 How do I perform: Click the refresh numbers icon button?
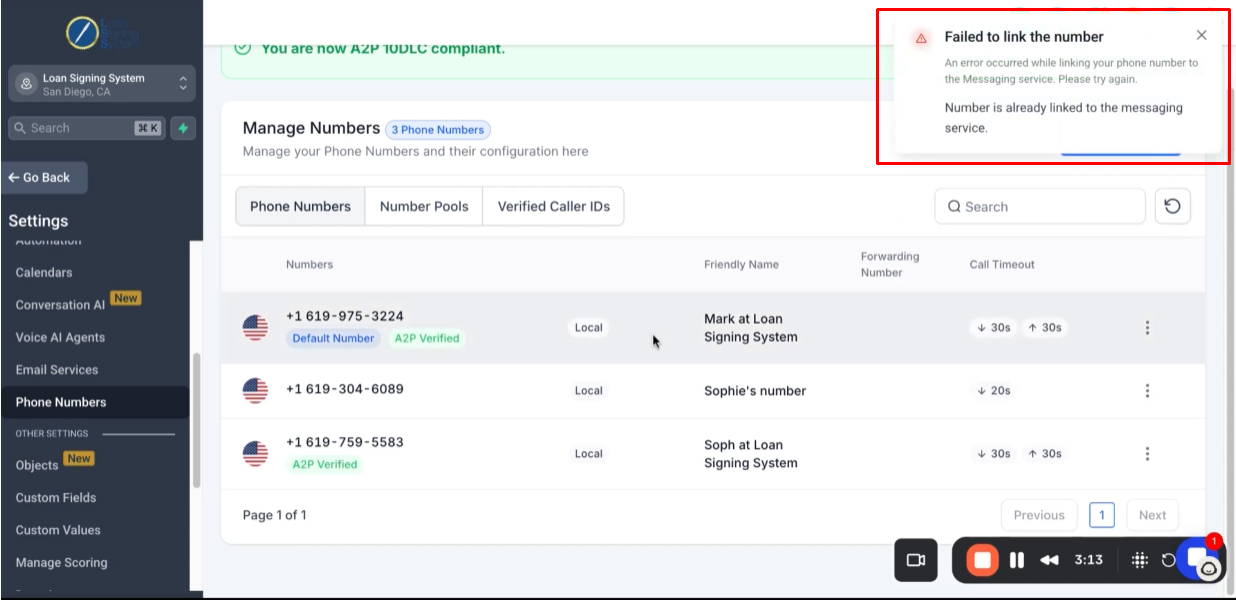tap(1172, 206)
